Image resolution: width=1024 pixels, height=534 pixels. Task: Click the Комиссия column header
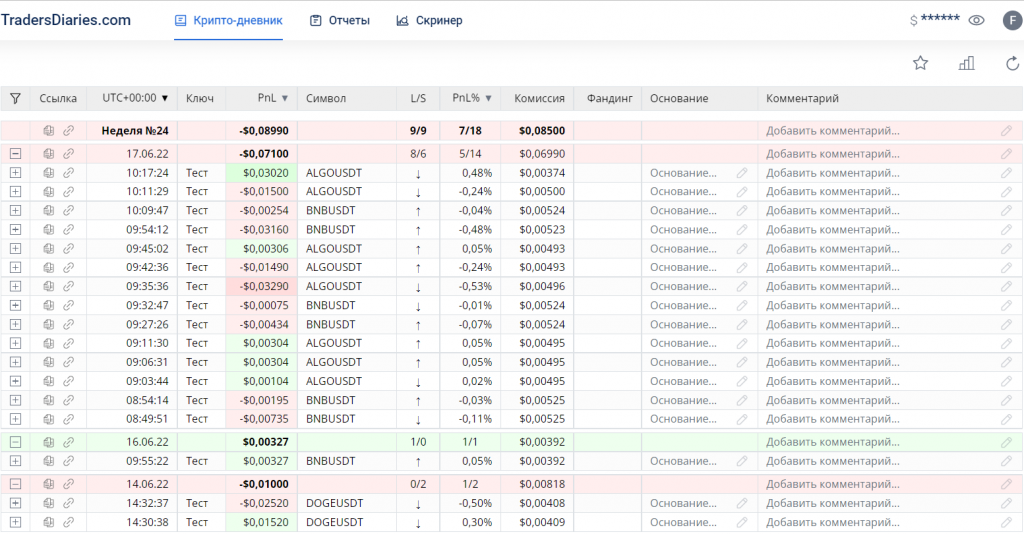[539, 99]
